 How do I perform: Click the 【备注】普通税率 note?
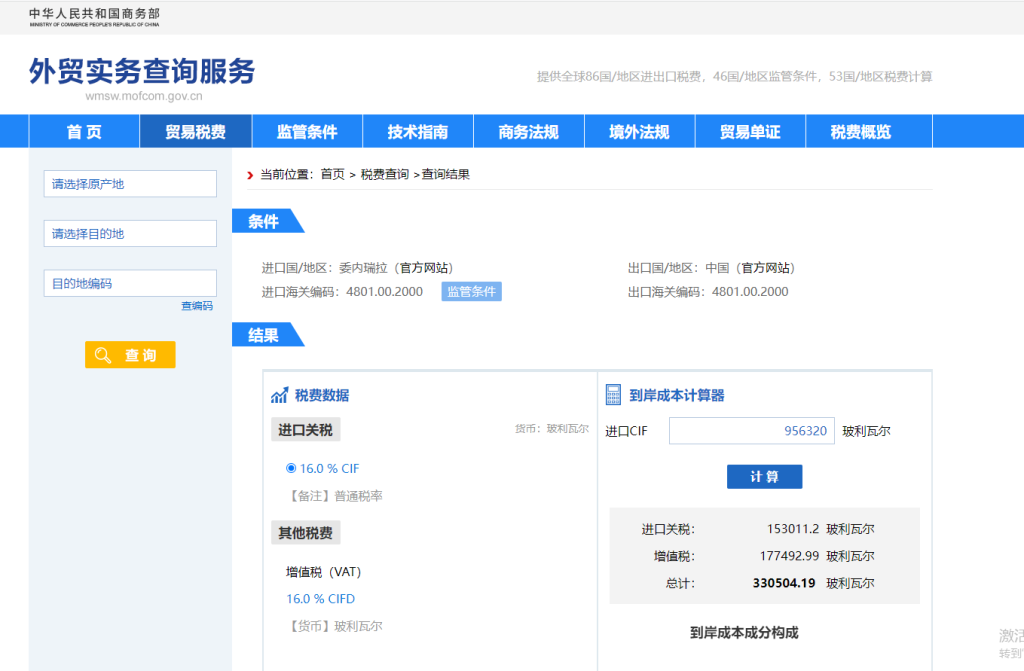pyautogui.click(x=334, y=496)
